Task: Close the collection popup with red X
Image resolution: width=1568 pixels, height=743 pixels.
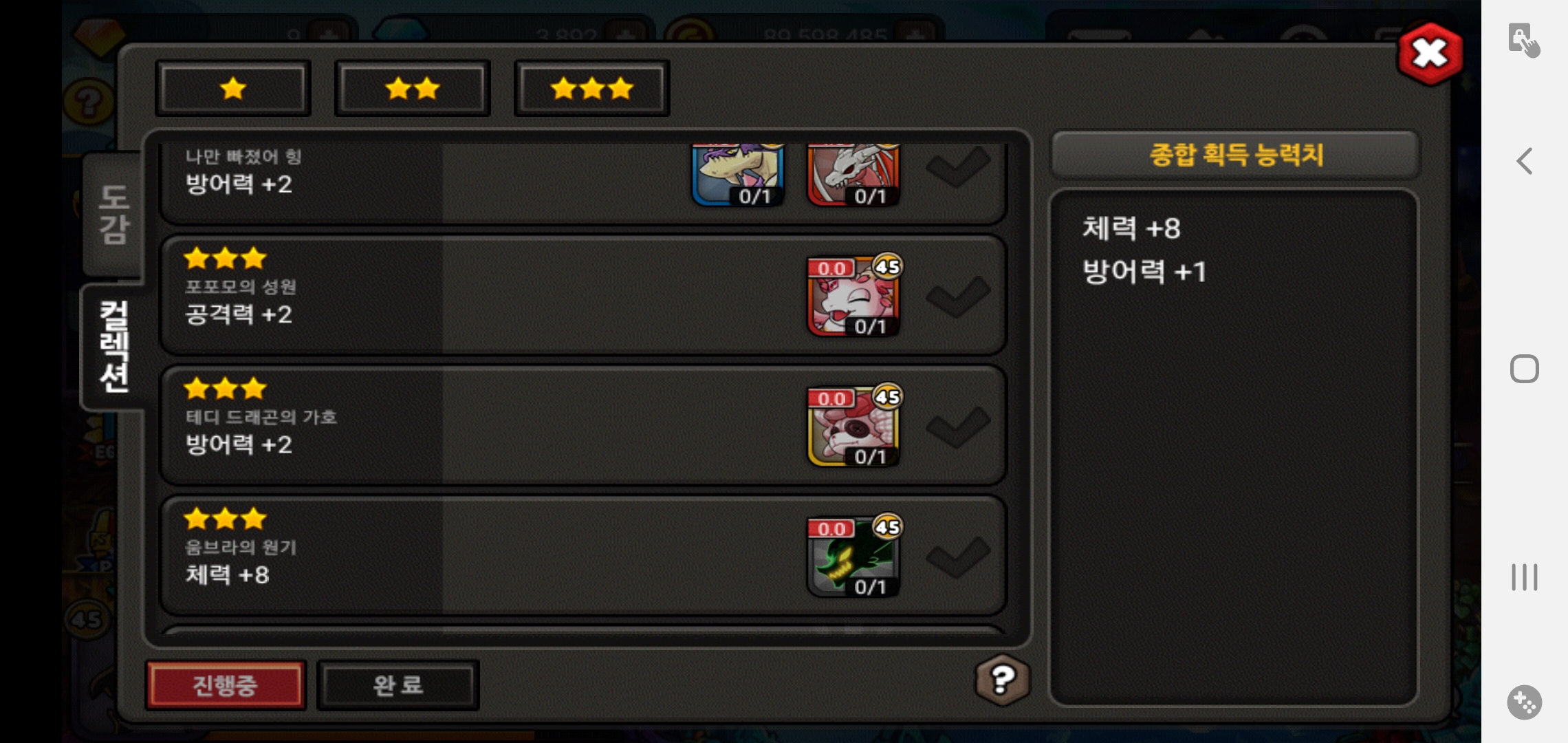Action: 1430,54
